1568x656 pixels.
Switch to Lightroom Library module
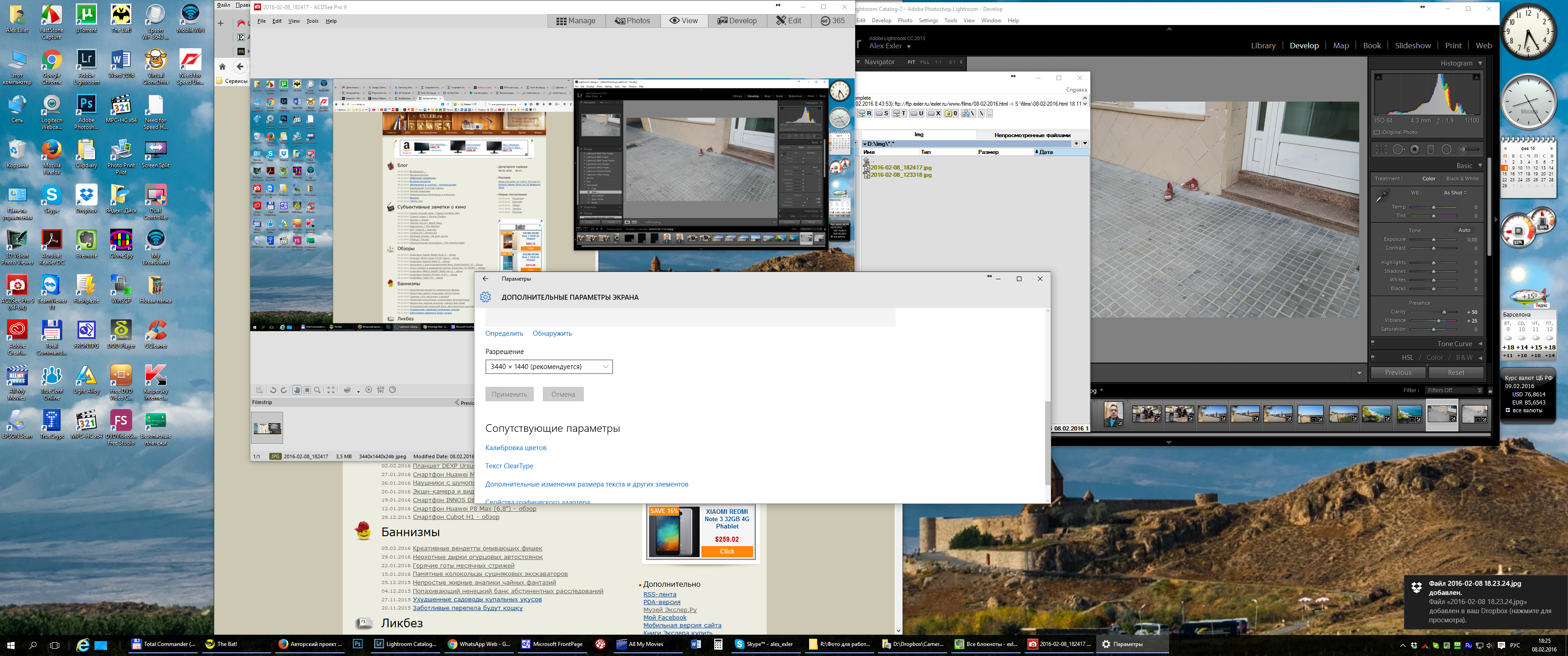pyautogui.click(x=1263, y=46)
